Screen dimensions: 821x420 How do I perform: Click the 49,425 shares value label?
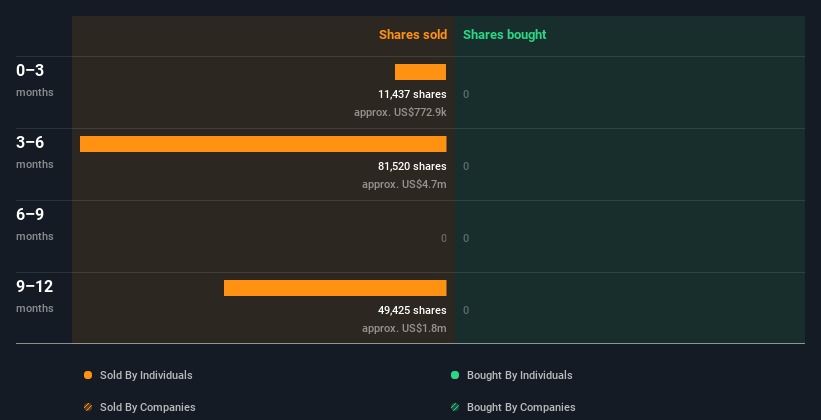click(x=405, y=310)
